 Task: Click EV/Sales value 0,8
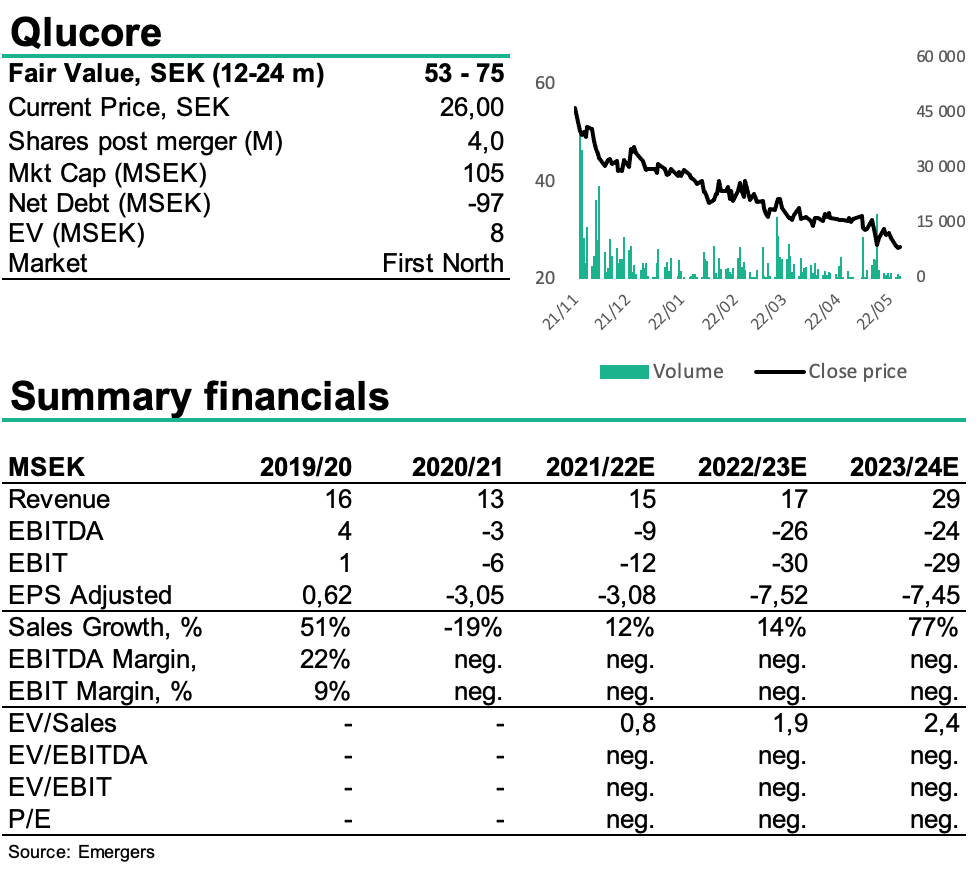638,723
